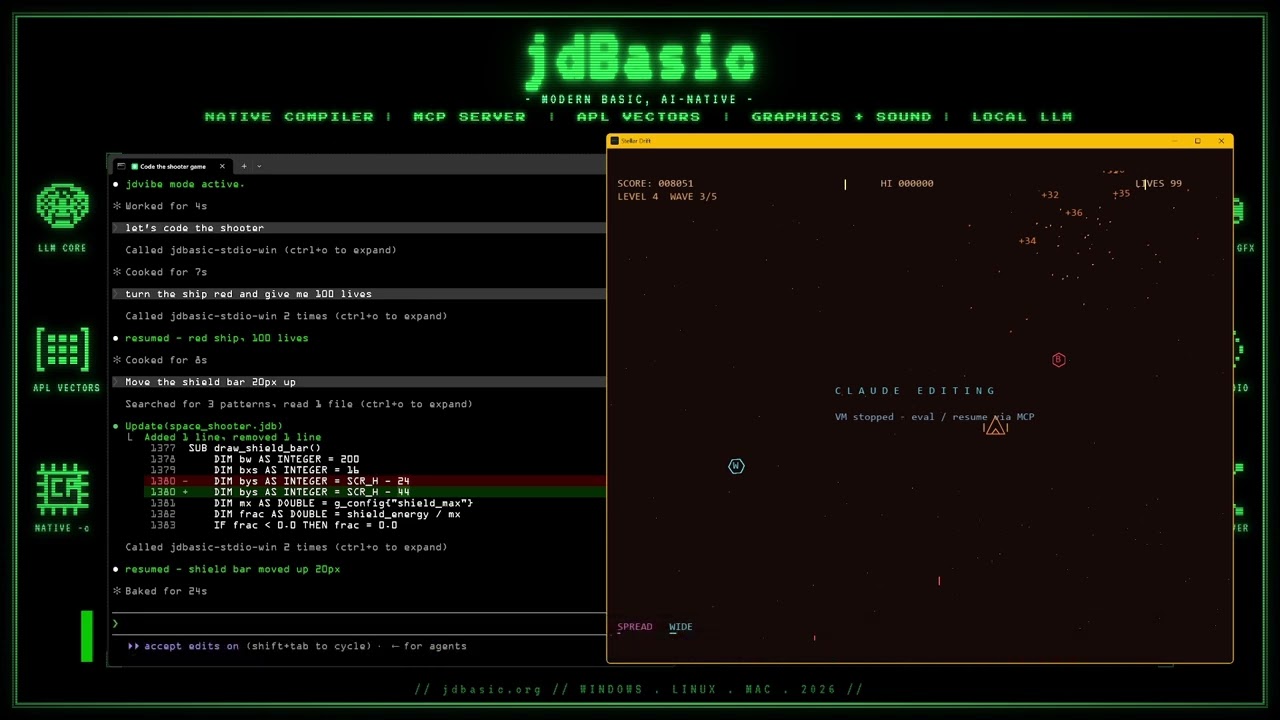Close the Stellar Drift game window
The image size is (1280, 720).
[1221, 141]
